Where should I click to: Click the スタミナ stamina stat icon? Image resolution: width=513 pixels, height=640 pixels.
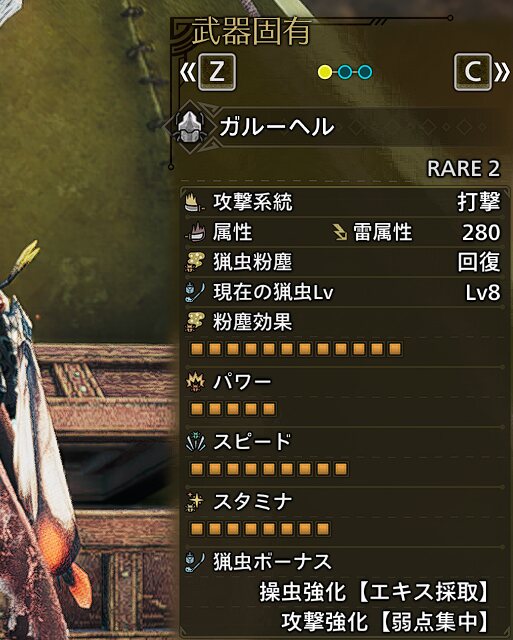pyautogui.click(x=195, y=502)
